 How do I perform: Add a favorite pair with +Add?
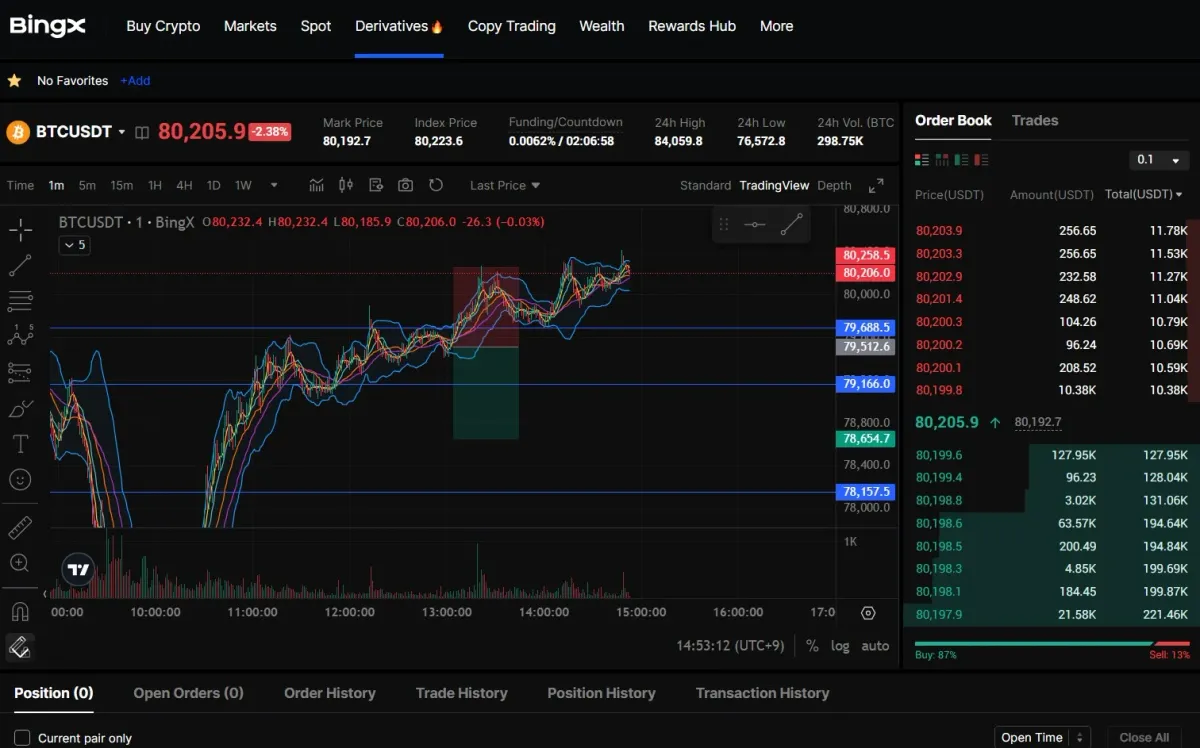click(135, 80)
